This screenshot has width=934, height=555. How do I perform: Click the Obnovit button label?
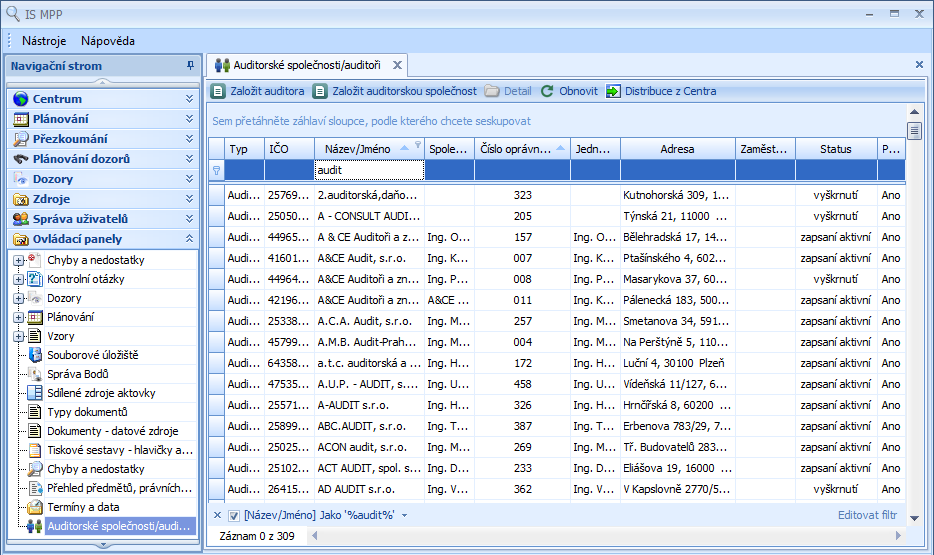[x=578, y=91]
